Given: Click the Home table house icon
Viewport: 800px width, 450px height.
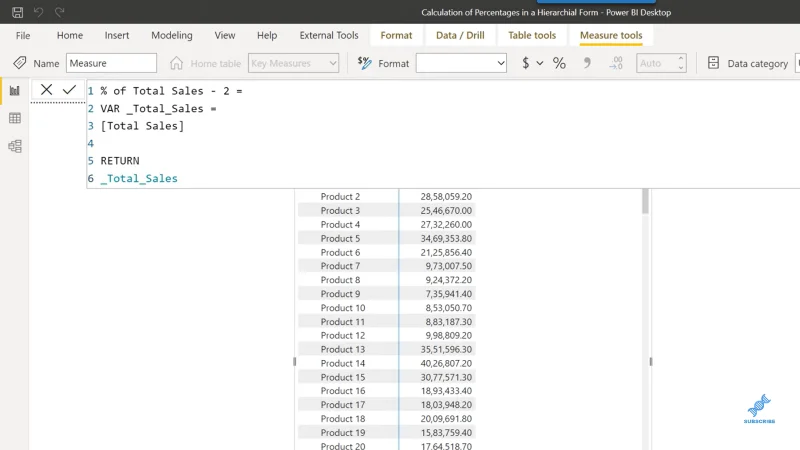Looking at the screenshot, I should 177,63.
